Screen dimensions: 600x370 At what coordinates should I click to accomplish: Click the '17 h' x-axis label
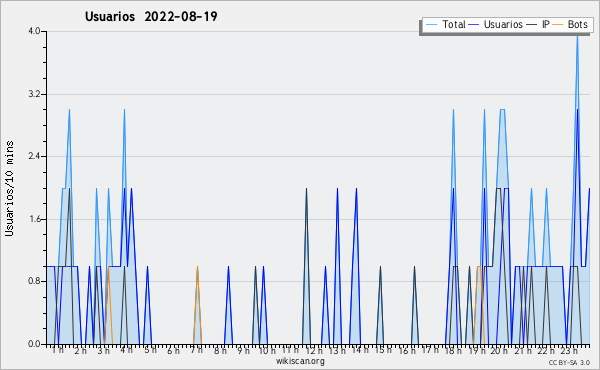coord(430,350)
